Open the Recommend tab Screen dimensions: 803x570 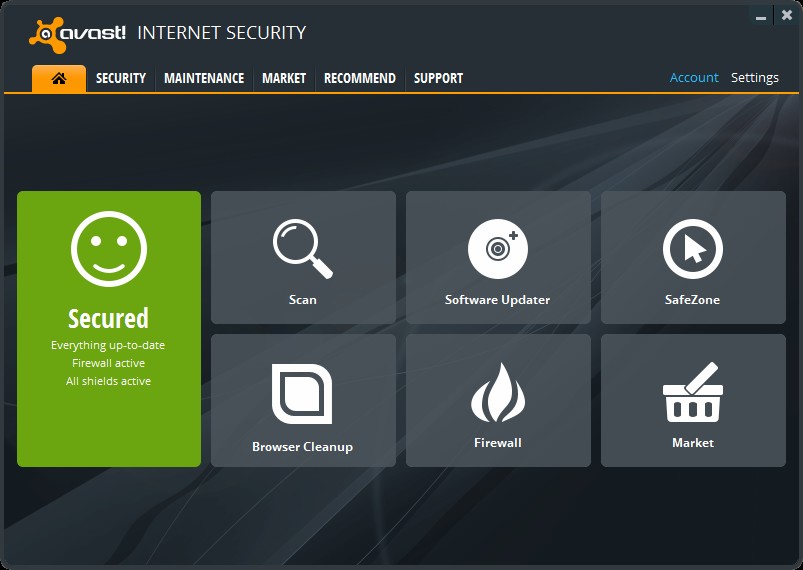[x=360, y=78]
